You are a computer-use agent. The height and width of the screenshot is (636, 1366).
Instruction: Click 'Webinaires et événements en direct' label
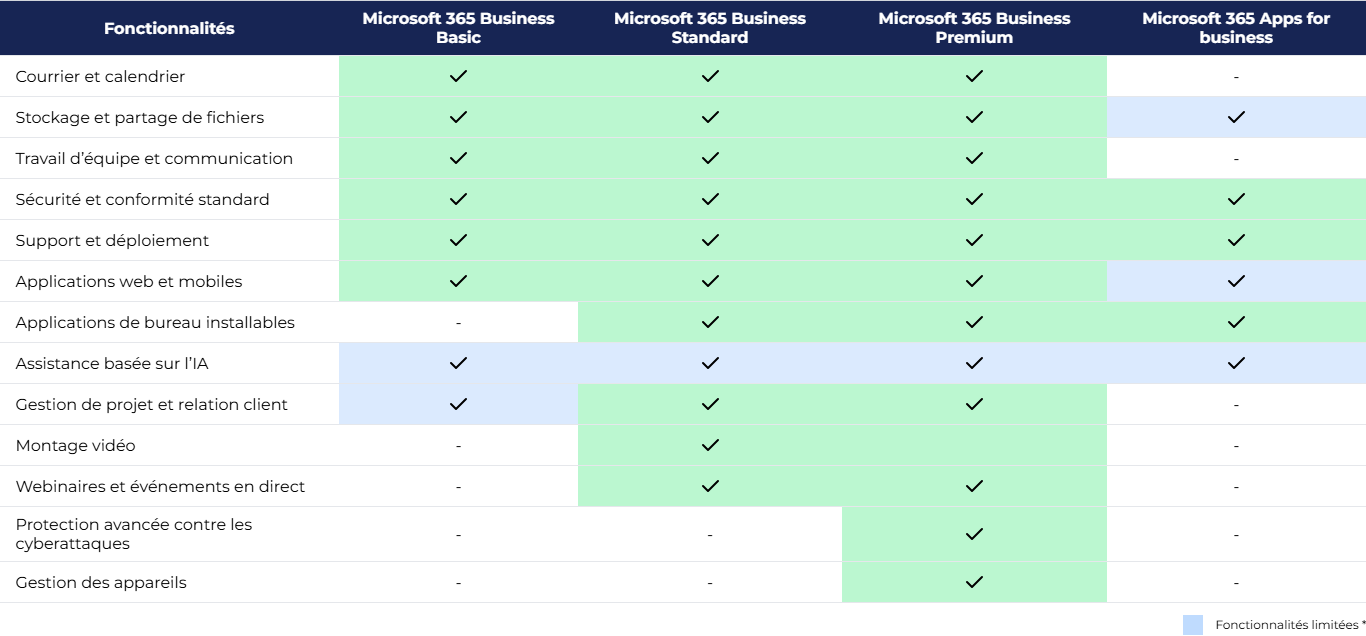coord(160,486)
